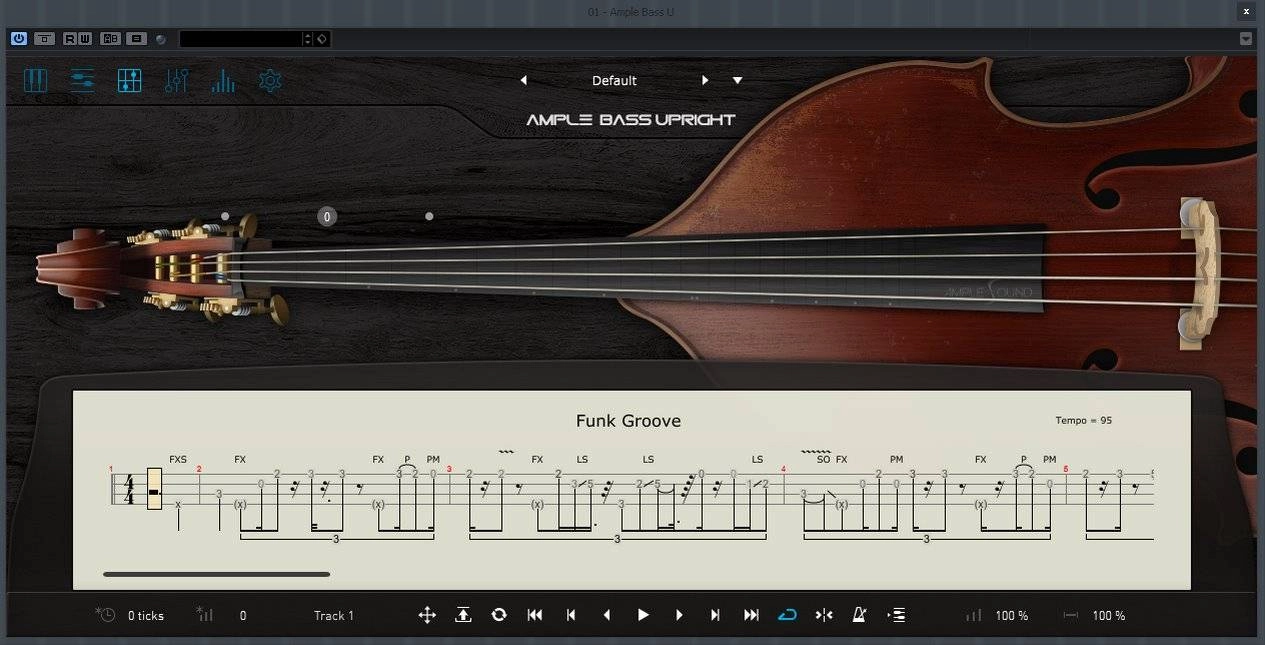This screenshot has width=1265, height=645.
Task: Toggle the metronome icon
Action: point(859,615)
